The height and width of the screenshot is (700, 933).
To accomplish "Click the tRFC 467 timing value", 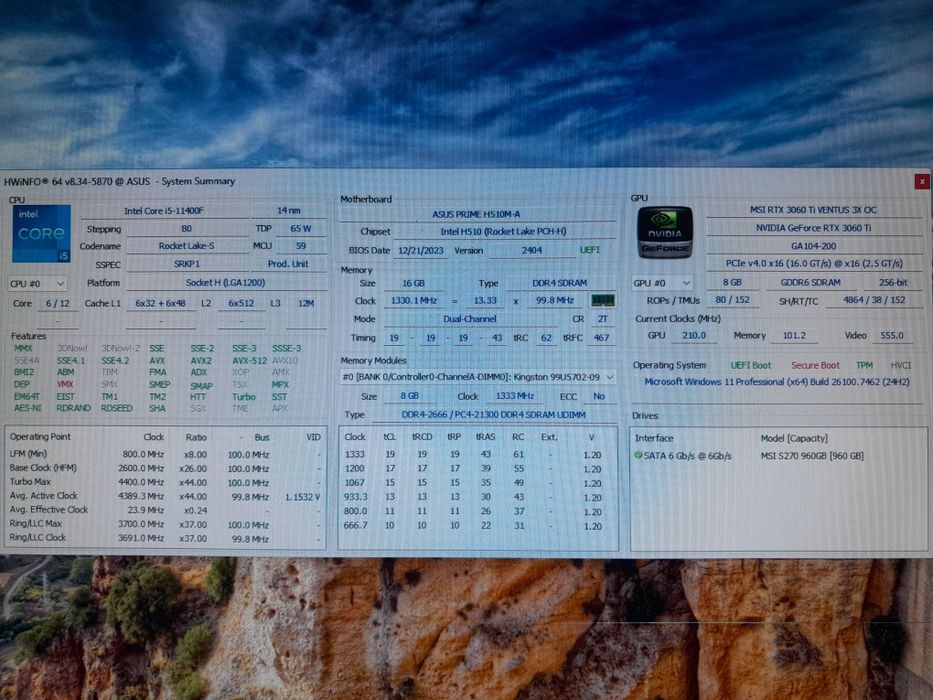I will click(602, 338).
